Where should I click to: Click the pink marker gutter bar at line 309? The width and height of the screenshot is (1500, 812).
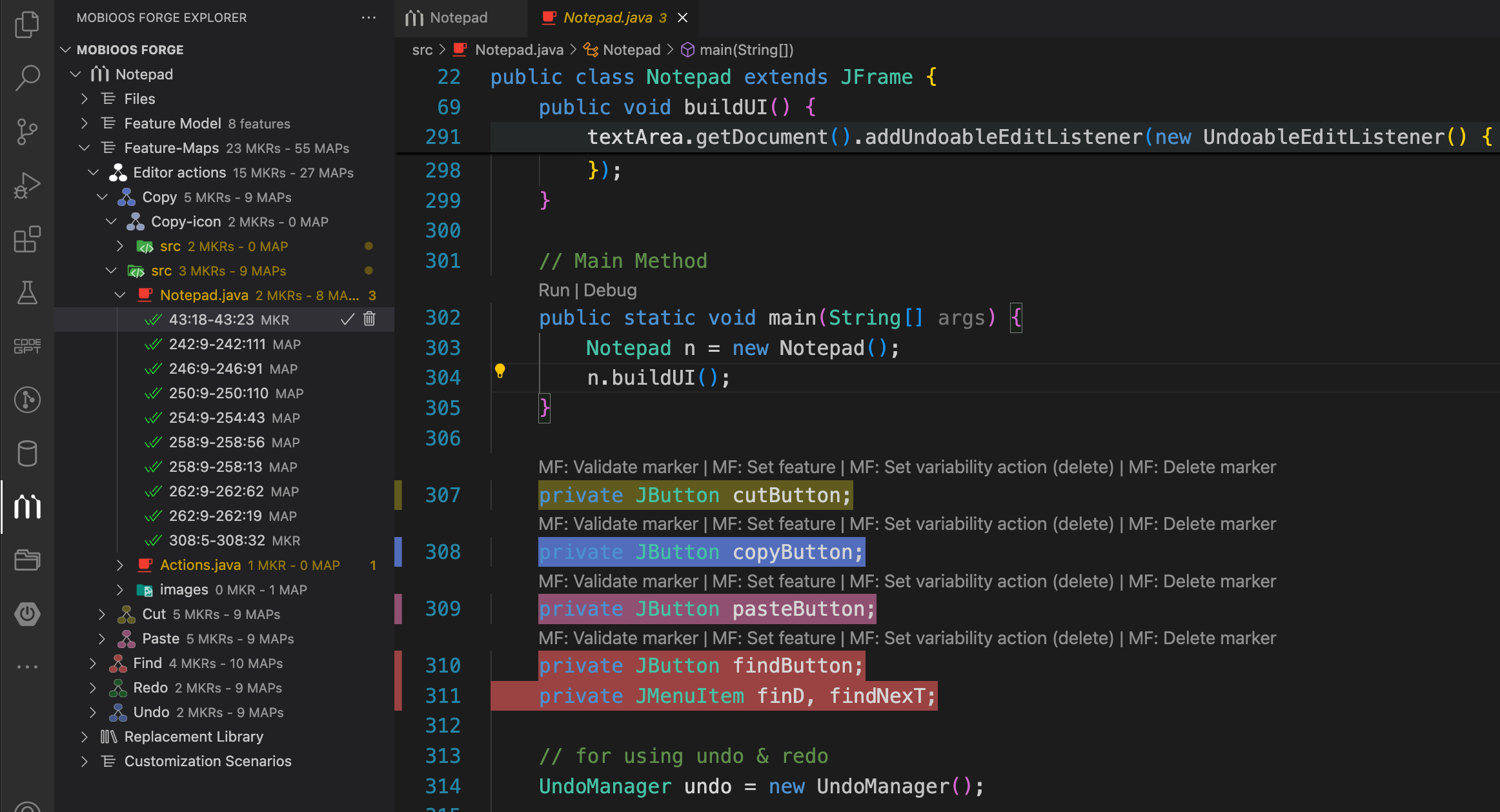coord(398,609)
